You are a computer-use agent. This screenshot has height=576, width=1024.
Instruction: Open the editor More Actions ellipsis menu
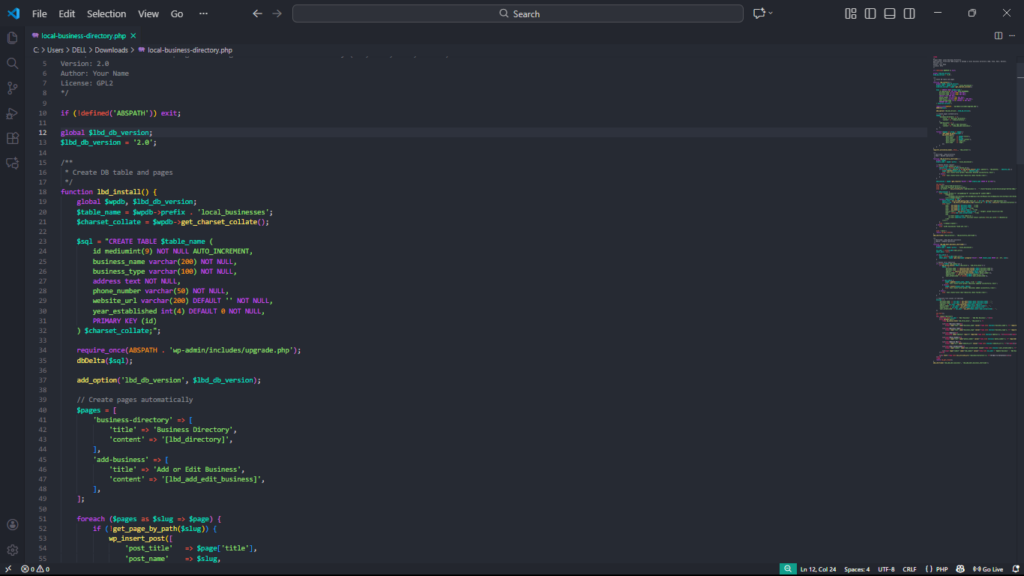pos(1012,35)
